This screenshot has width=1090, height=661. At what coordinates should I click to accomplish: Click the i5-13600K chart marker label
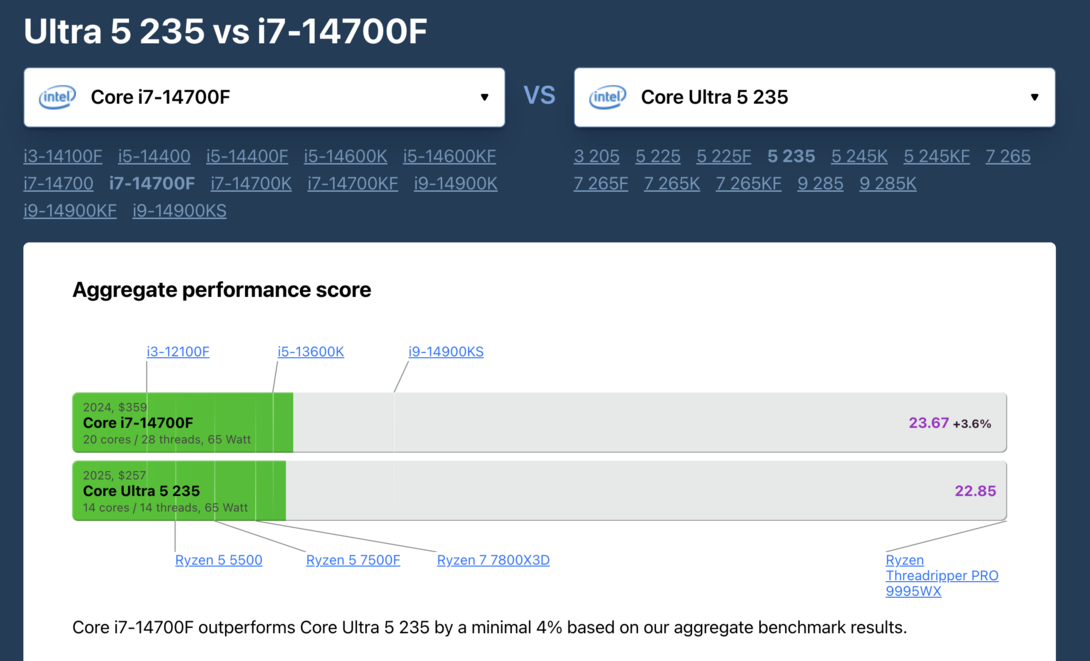310,352
